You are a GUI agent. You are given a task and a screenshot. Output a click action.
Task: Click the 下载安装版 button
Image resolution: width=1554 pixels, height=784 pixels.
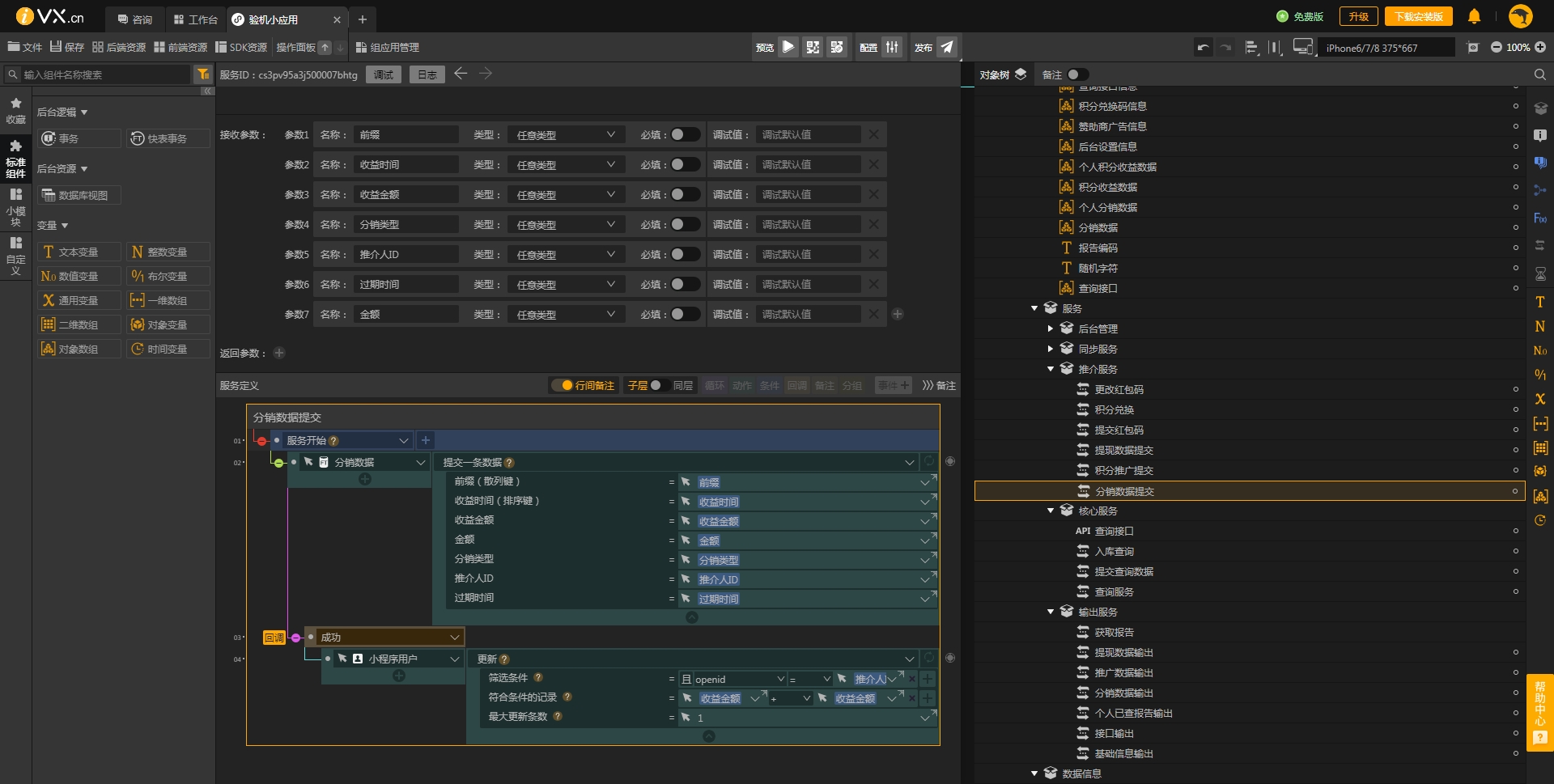[1418, 16]
